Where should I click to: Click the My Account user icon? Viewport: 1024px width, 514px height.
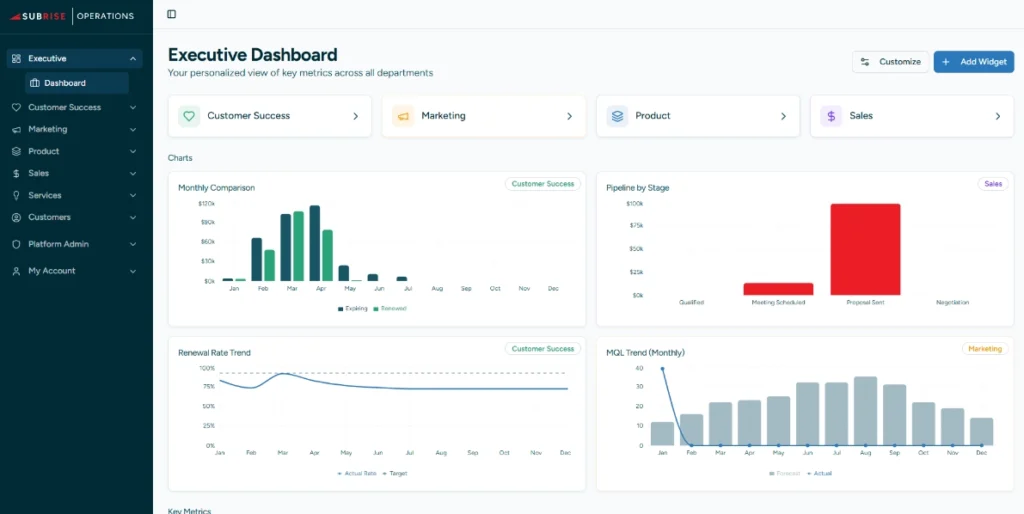pyautogui.click(x=16, y=270)
